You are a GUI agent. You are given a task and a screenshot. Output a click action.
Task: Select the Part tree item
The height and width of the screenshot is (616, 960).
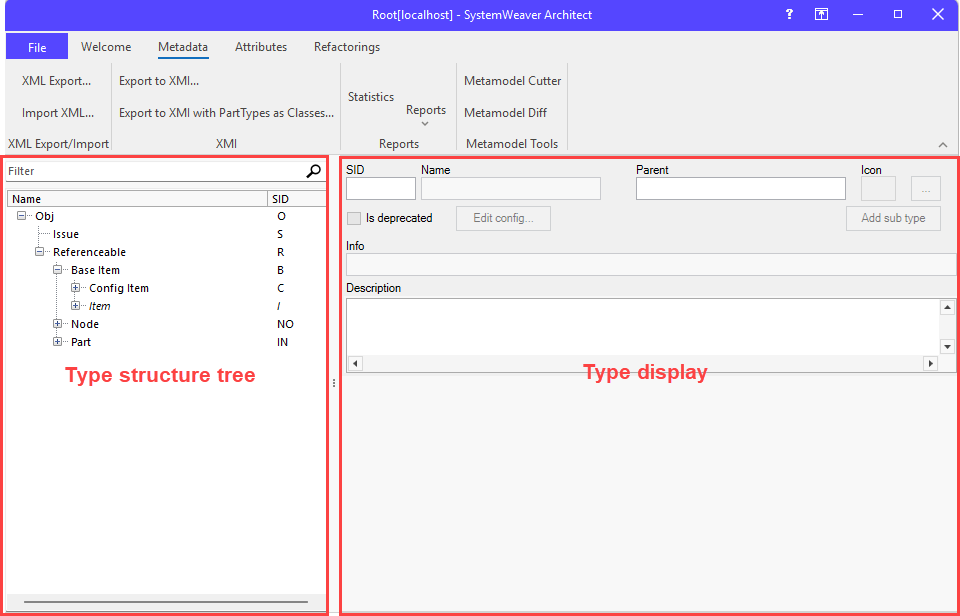(81, 342)
